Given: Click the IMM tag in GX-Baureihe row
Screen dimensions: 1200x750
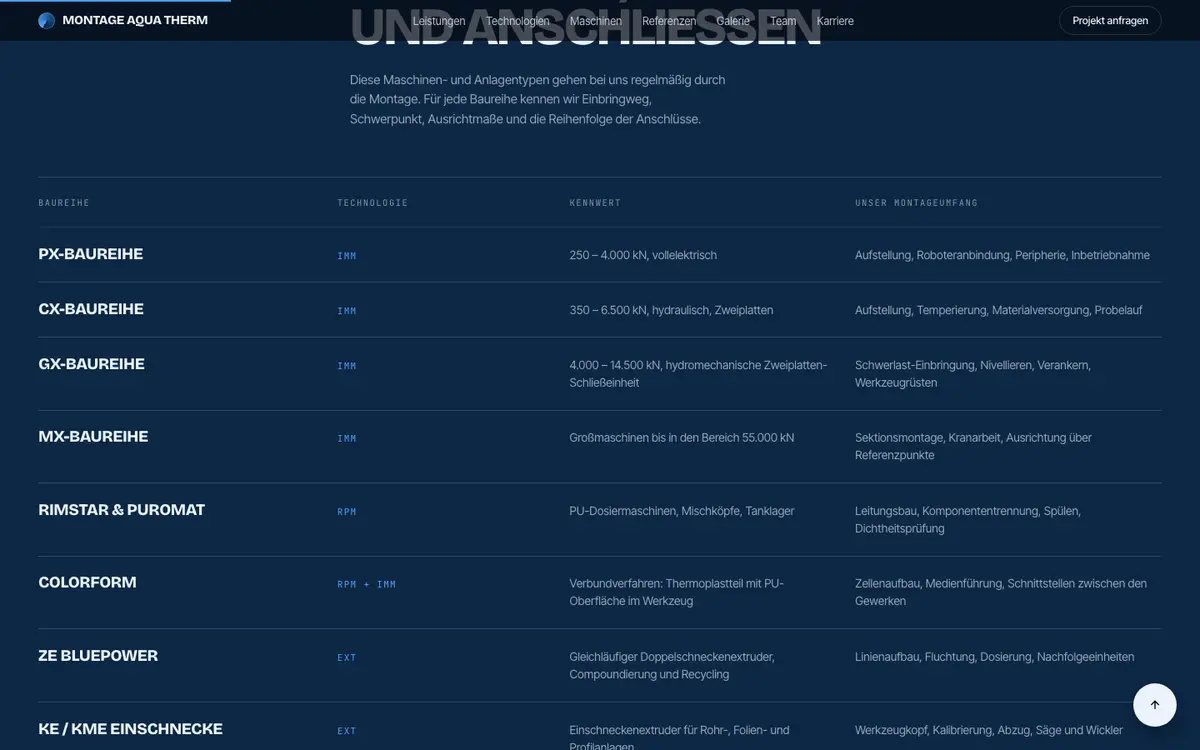Looking at the screenshot, I should point(347,366).
